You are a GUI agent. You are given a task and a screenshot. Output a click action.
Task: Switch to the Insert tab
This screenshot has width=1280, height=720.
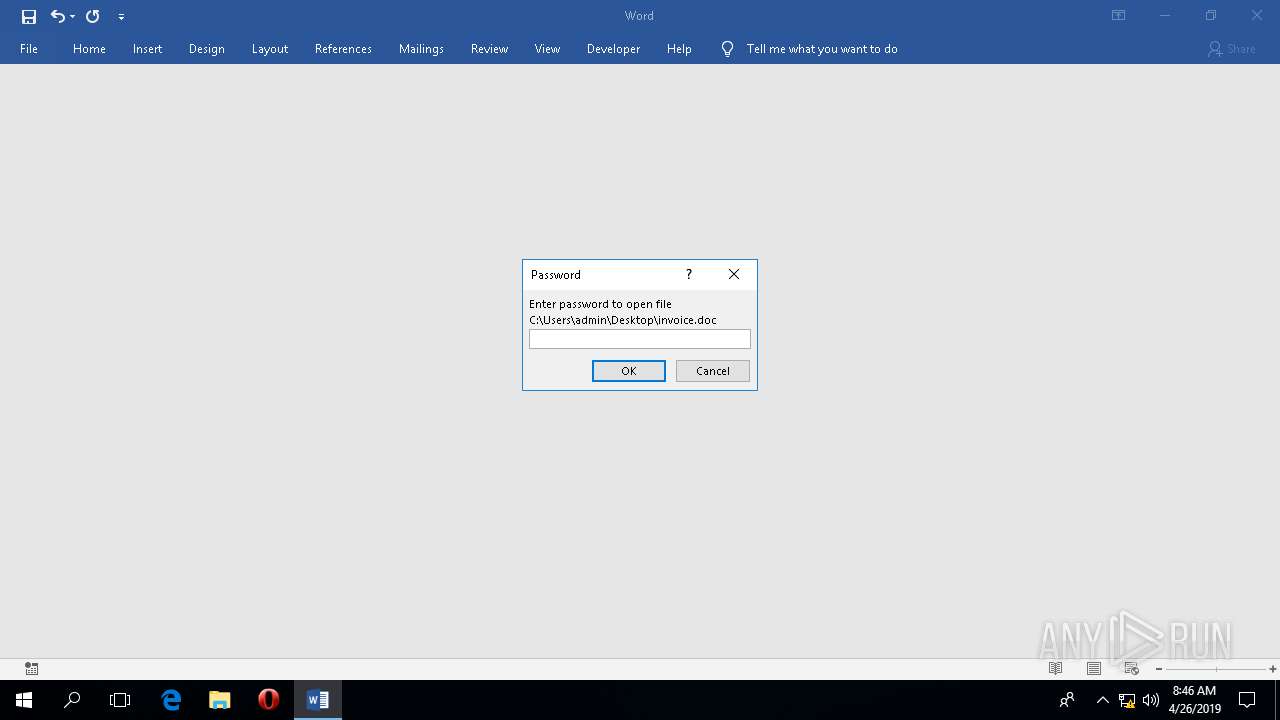click(147, 49)
